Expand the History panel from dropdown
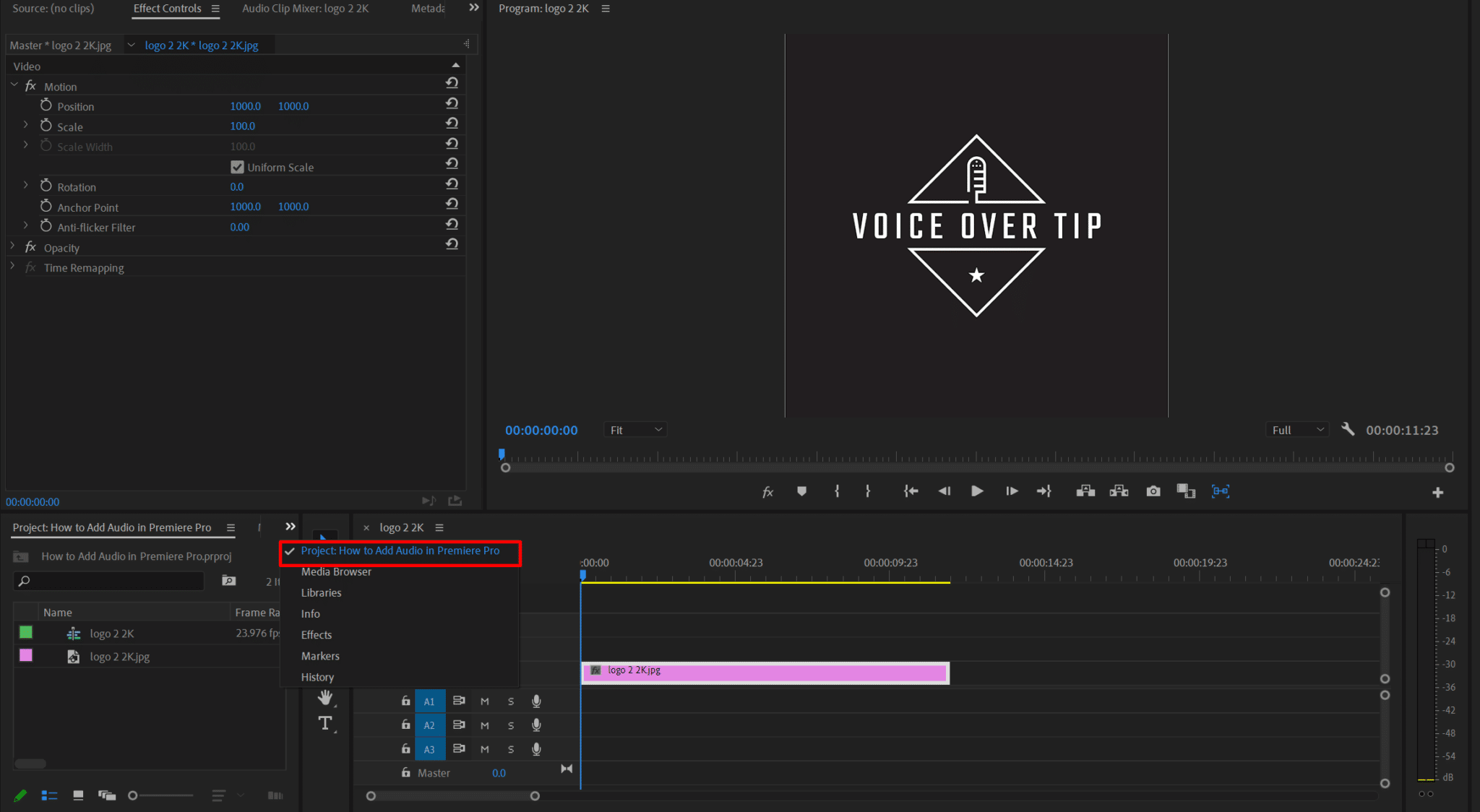Image resolution: width=1480 pixels, height=812 pixels. tap(317, 677)
